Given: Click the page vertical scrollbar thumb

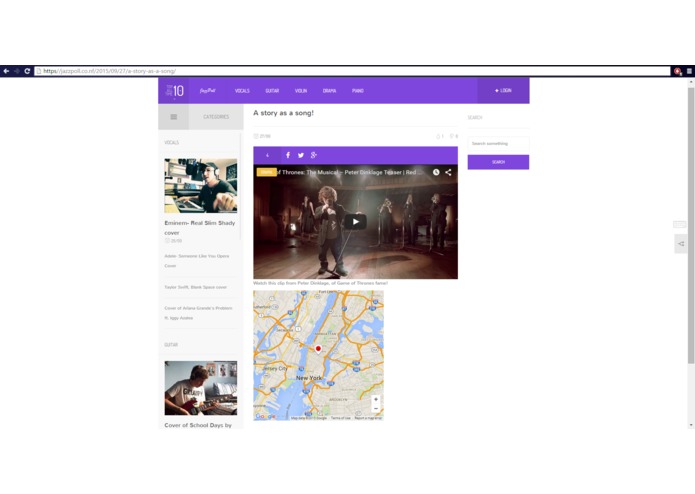Looking at the screenshot, I should coord(691,226).
